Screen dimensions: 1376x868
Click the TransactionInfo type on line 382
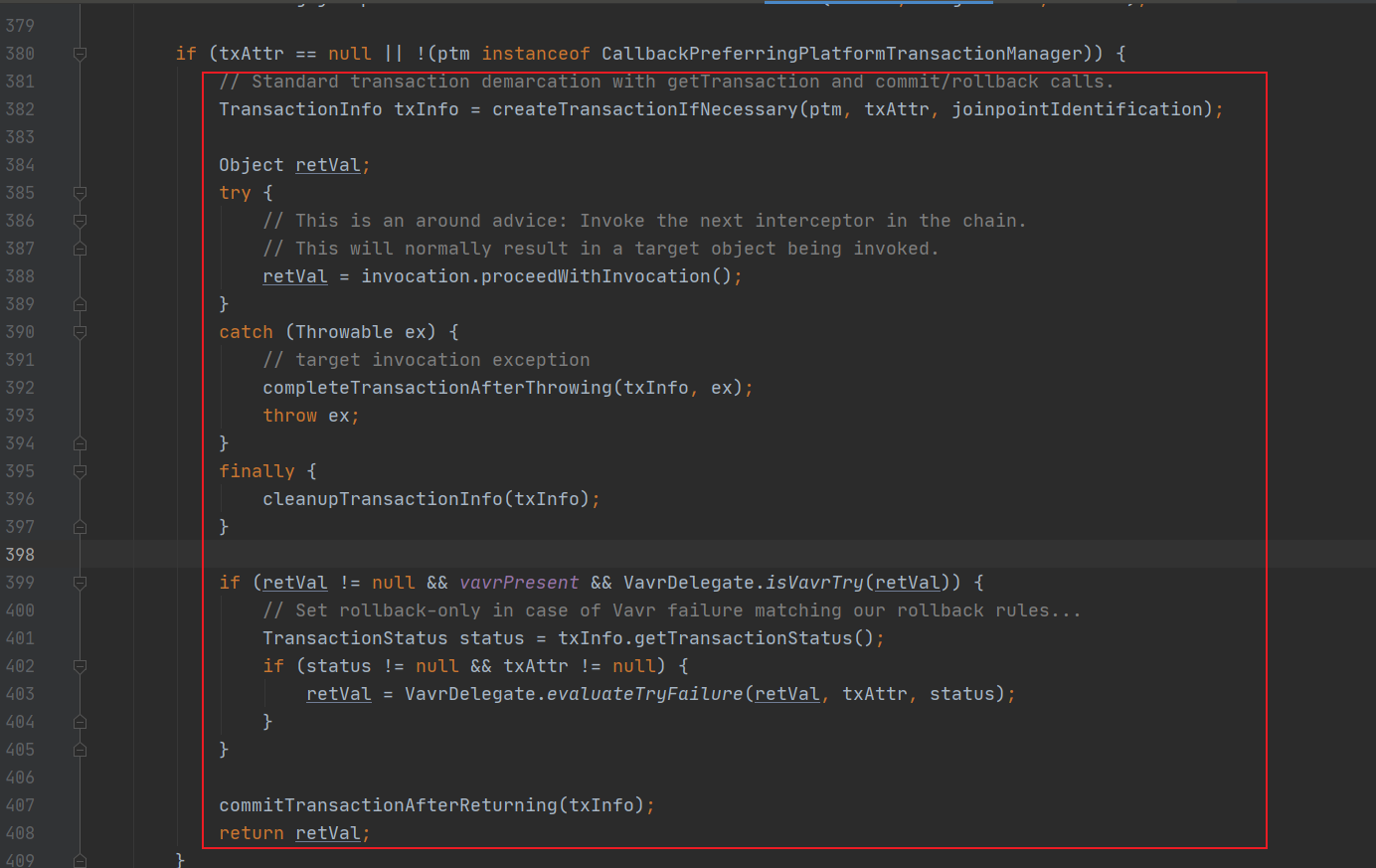(300, 109)
